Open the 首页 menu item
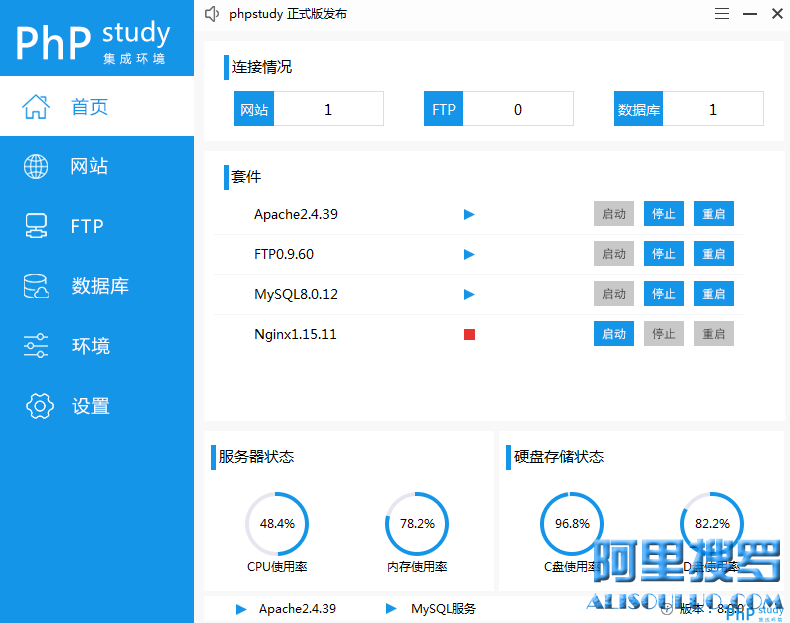 click(x=97, y=106)
